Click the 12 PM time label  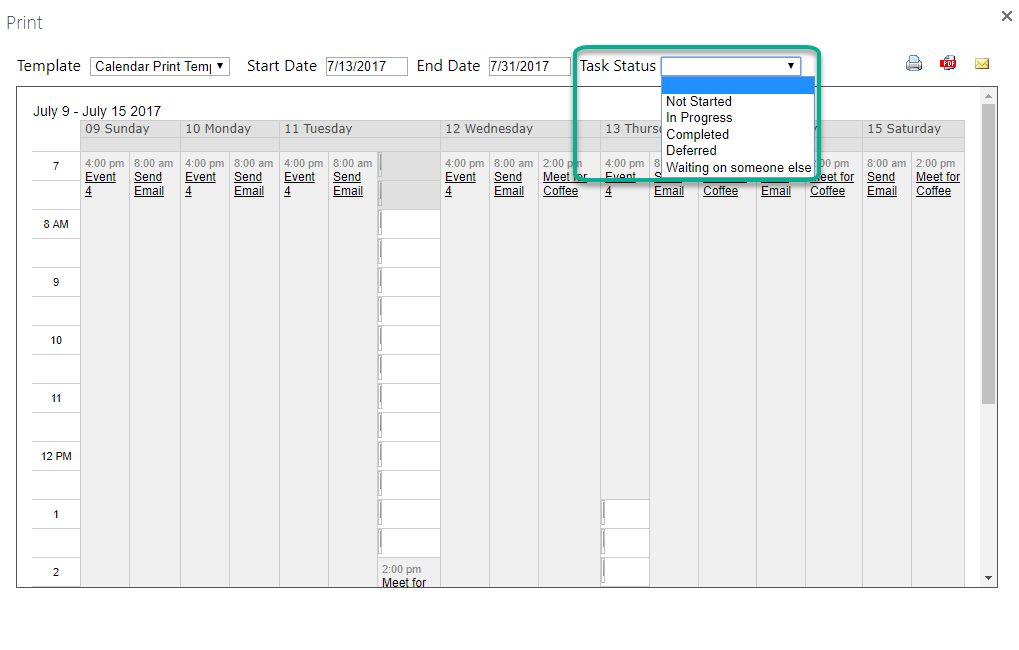point(56,456)
